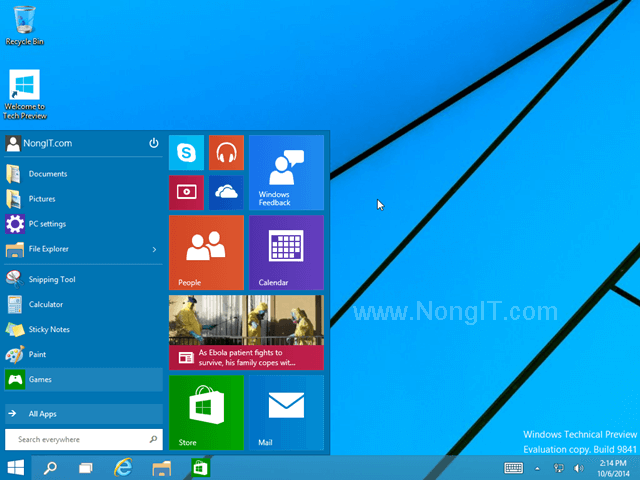This screenshot has width=640, height=480.
Task: Open the touch keyboard tray icon
Action: (513, 468)
